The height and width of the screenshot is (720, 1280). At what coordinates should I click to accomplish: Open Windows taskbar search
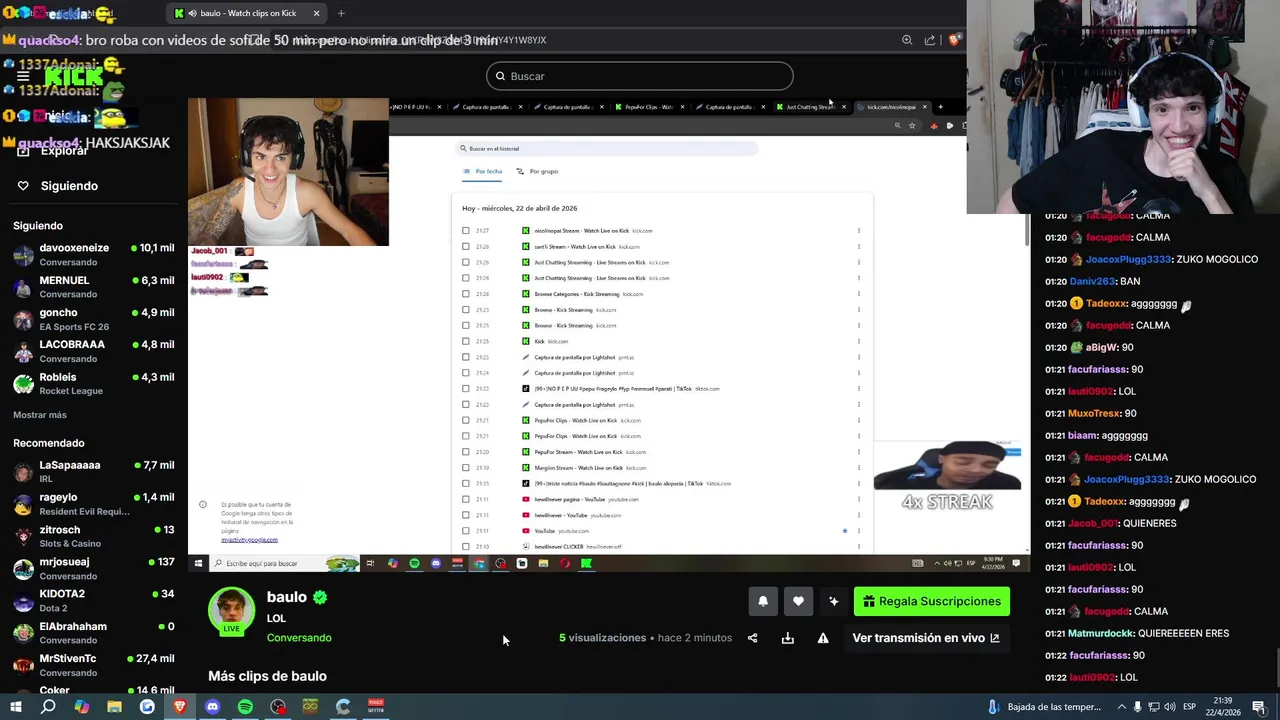[x=48, y=707]
